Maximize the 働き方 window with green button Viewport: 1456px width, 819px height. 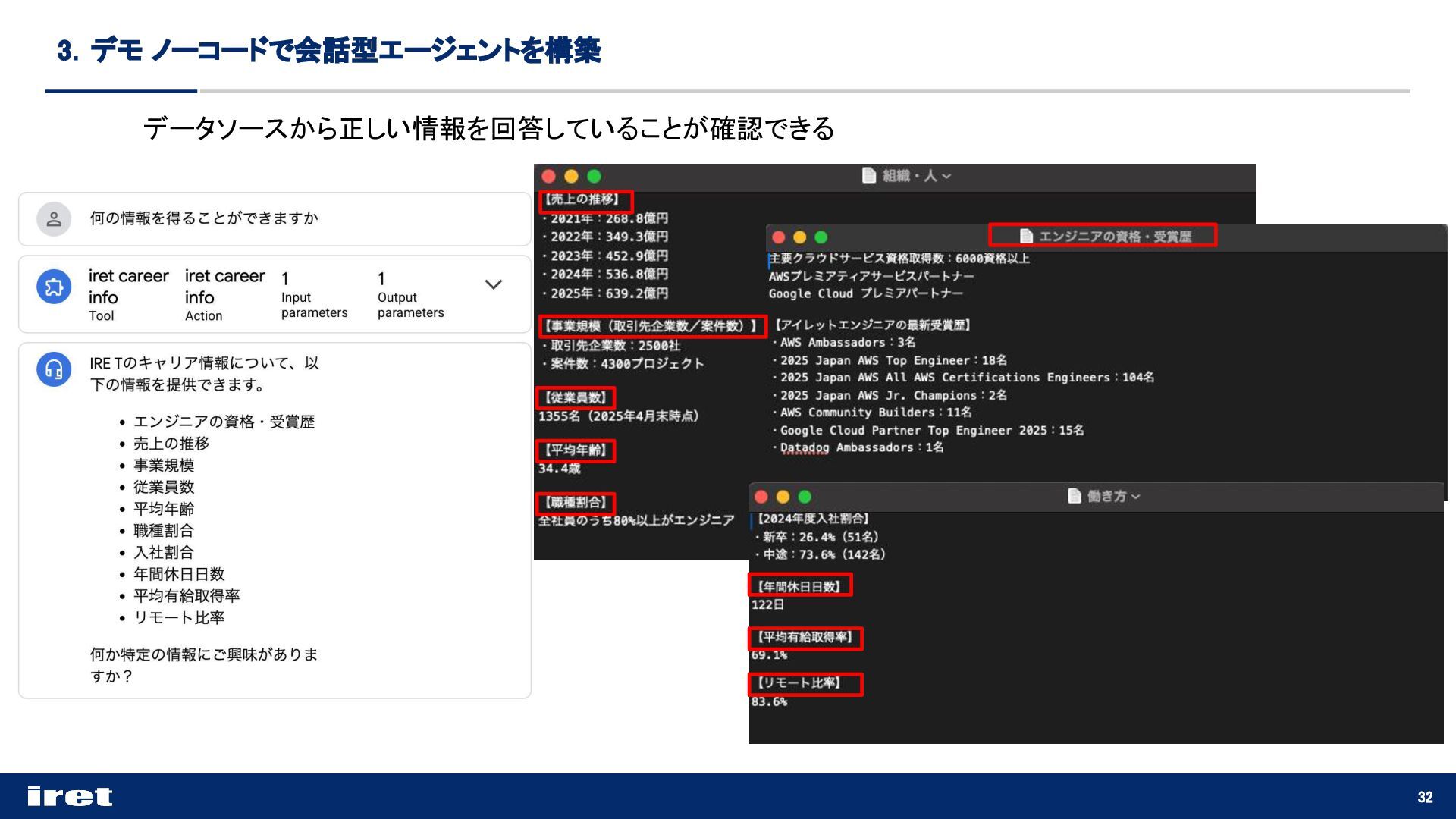805,497
